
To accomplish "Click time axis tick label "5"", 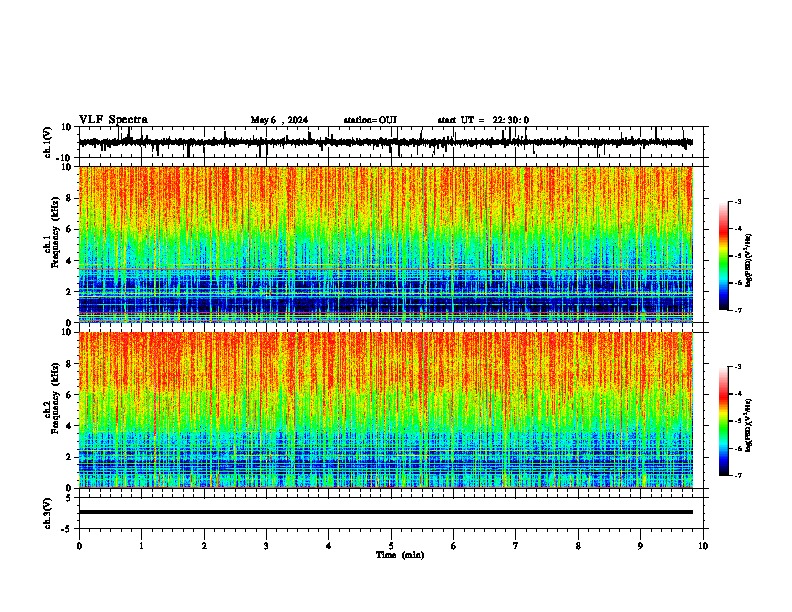I will click(x=391, y=546).
